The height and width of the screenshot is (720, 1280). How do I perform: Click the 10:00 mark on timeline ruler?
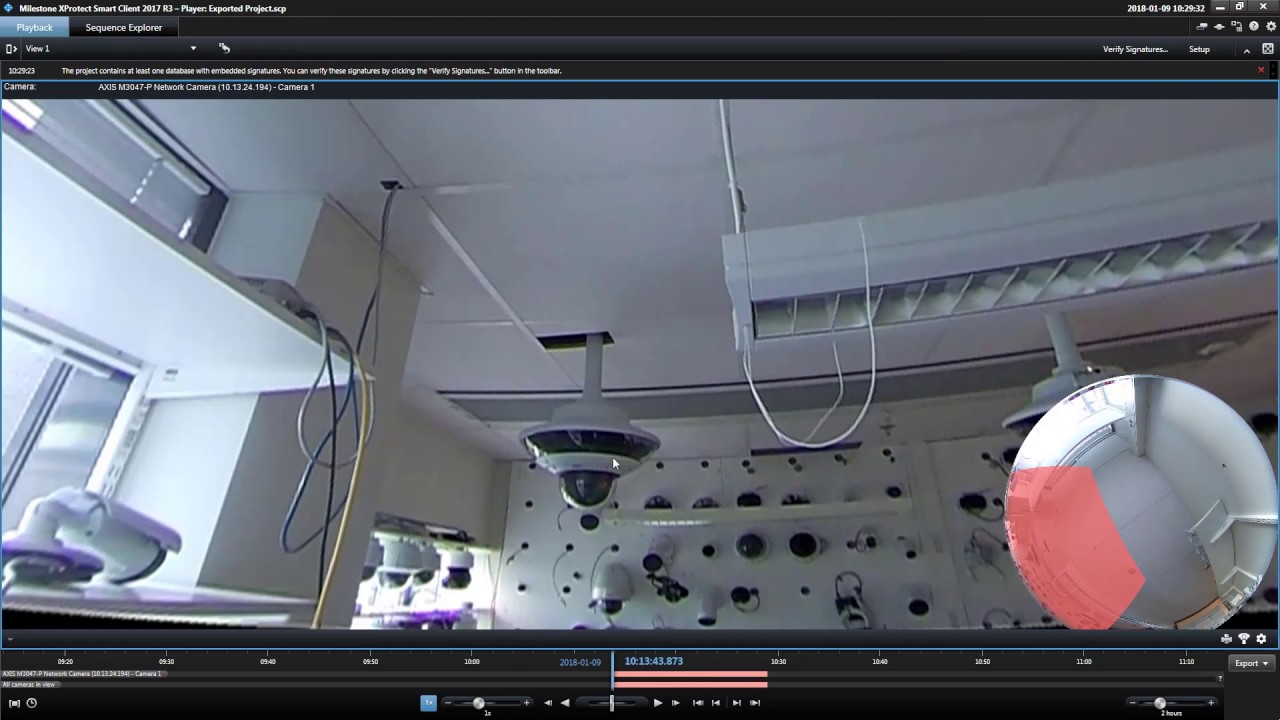tap(472, 661)
